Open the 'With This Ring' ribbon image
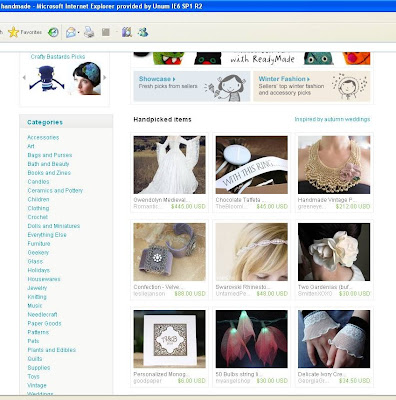The width and height of the screenshot is (396, 400). (251, 165)
